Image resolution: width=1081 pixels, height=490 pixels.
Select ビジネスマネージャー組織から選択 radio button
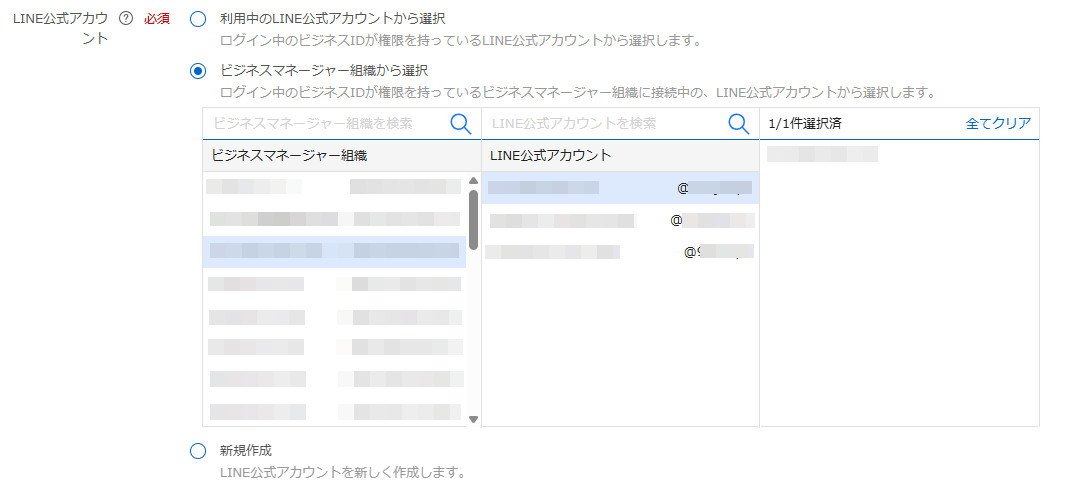(x=198, y=71)
